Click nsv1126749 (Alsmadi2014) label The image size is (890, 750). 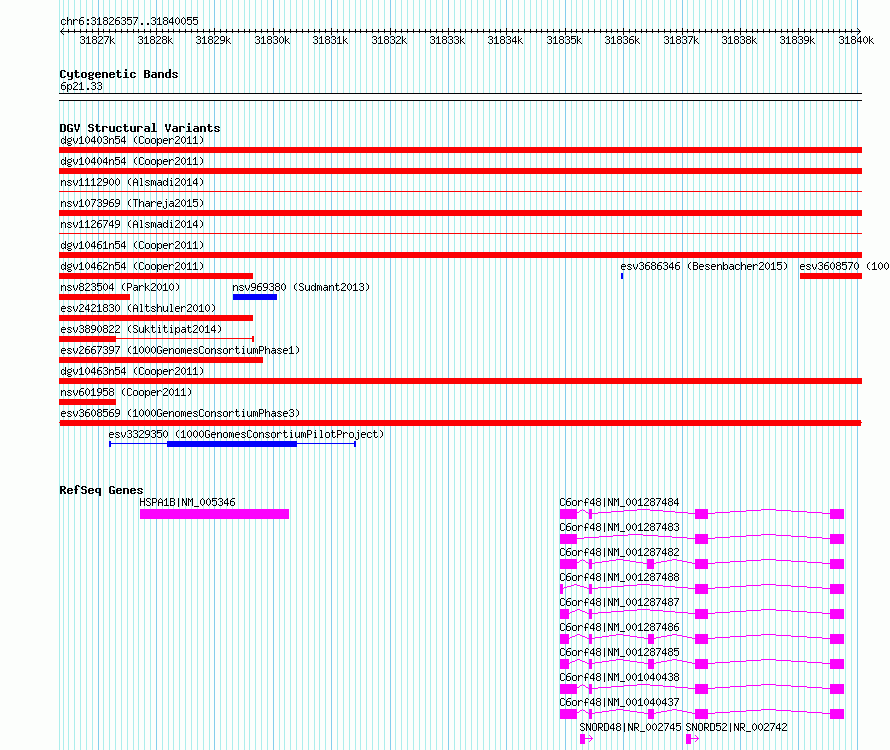tap(132, 224)
